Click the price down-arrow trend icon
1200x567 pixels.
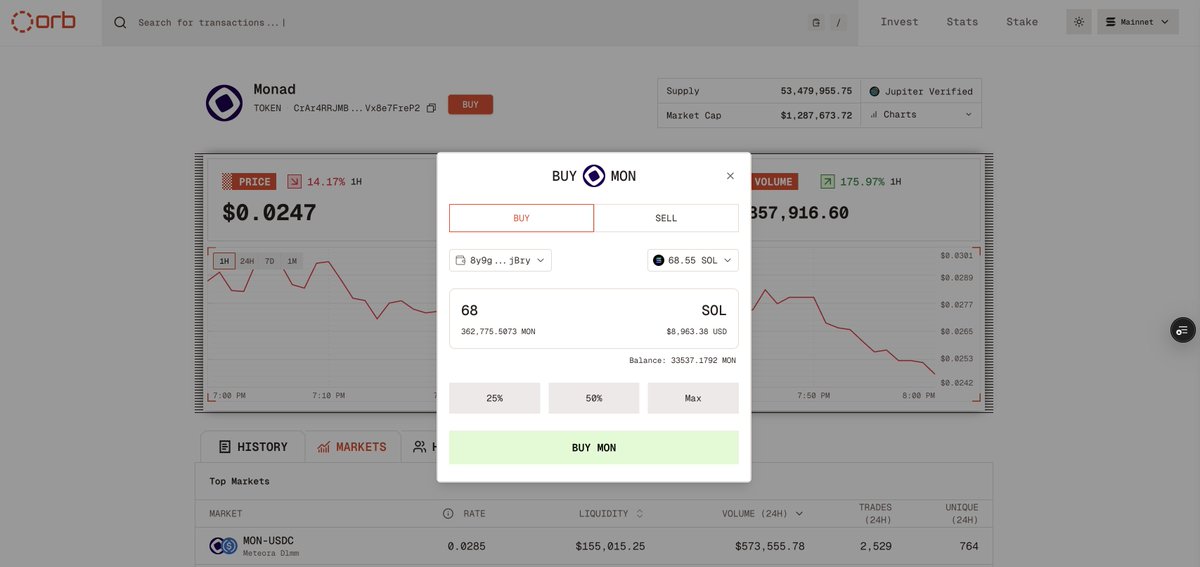click(x=294, y=182)
